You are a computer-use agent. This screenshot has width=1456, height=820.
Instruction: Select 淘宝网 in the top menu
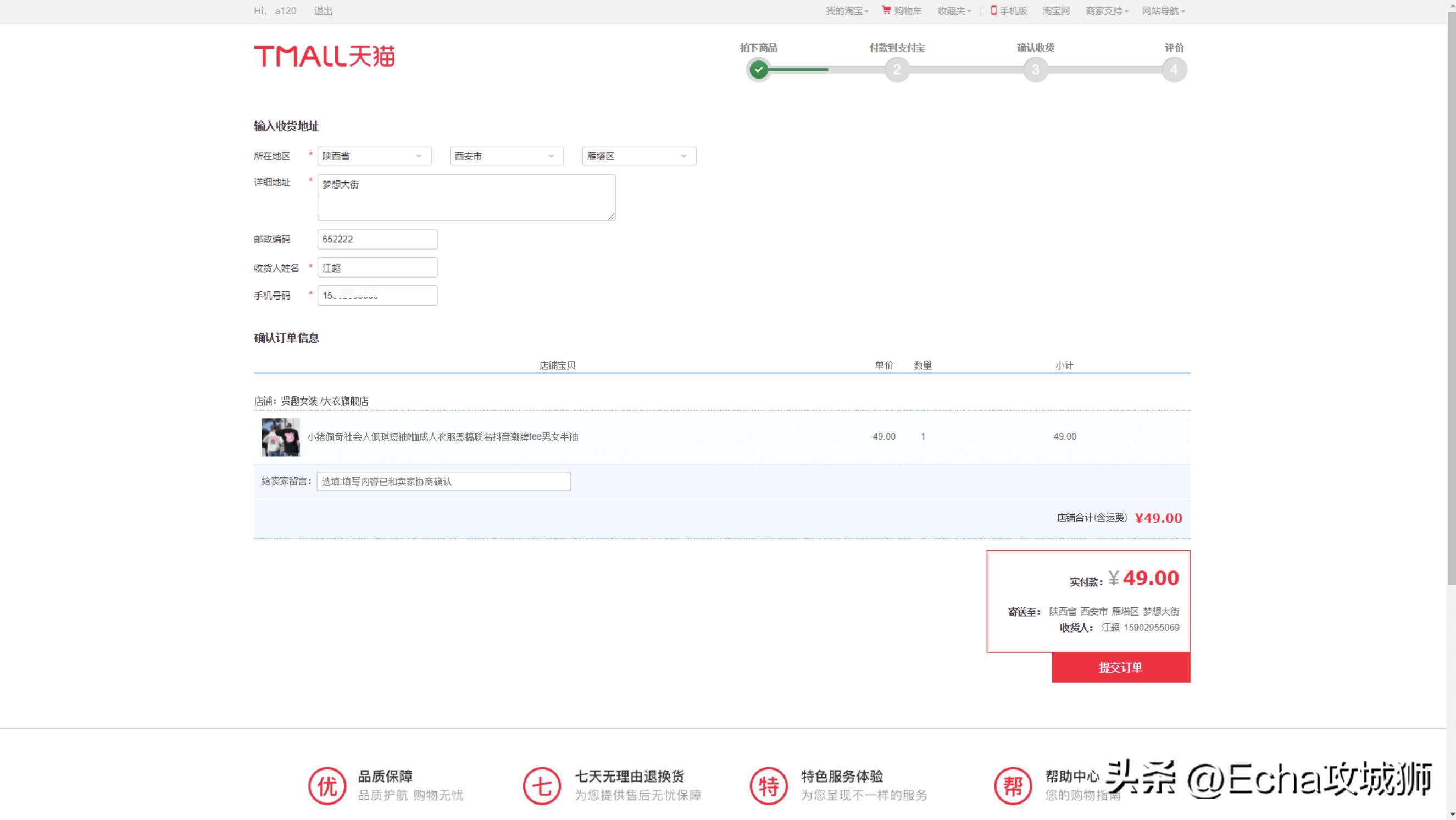click(x=1055, y=11)
